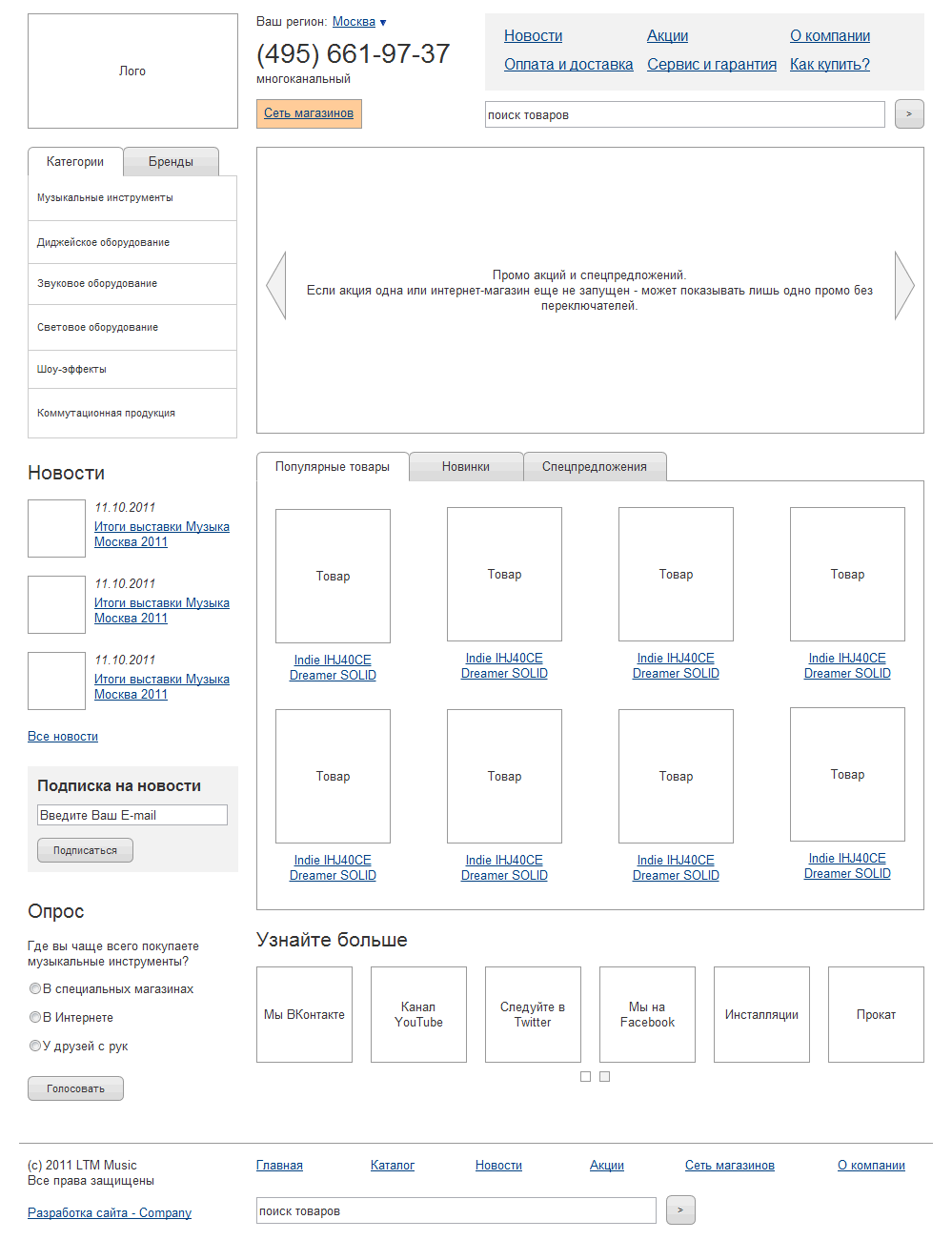Viewport: 952px width, 1240px height.
Task: Open category Световое оборудование
Action: [x=132, y=328]
